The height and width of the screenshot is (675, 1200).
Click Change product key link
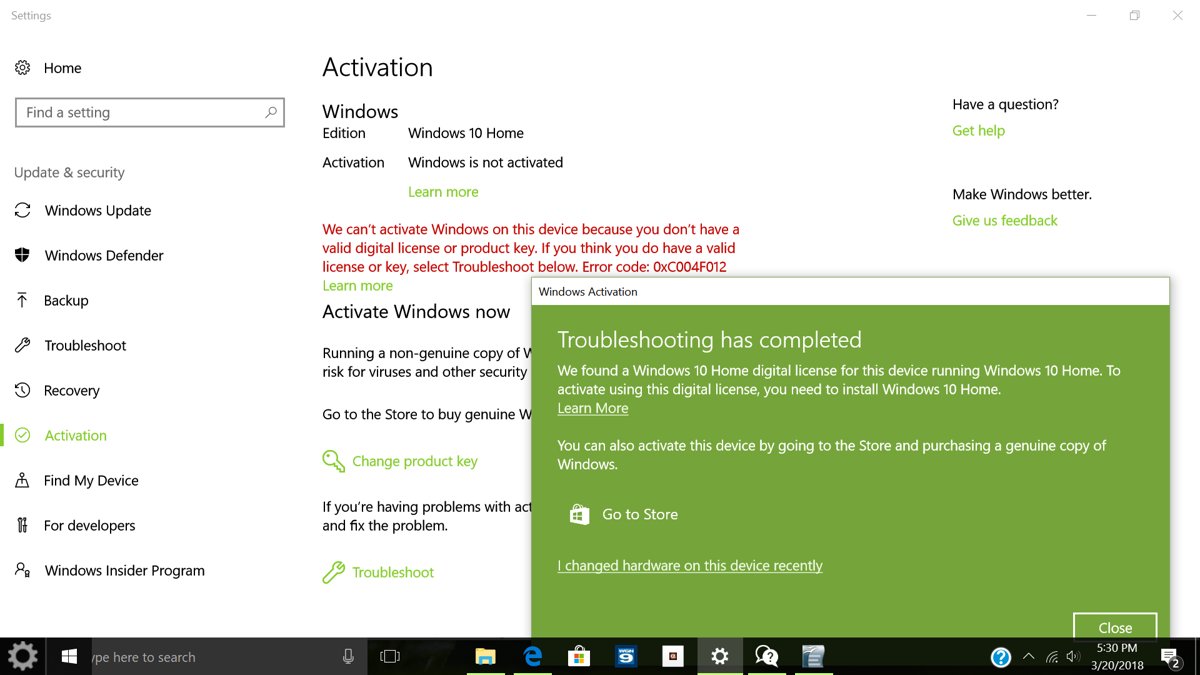click(415, 461)
